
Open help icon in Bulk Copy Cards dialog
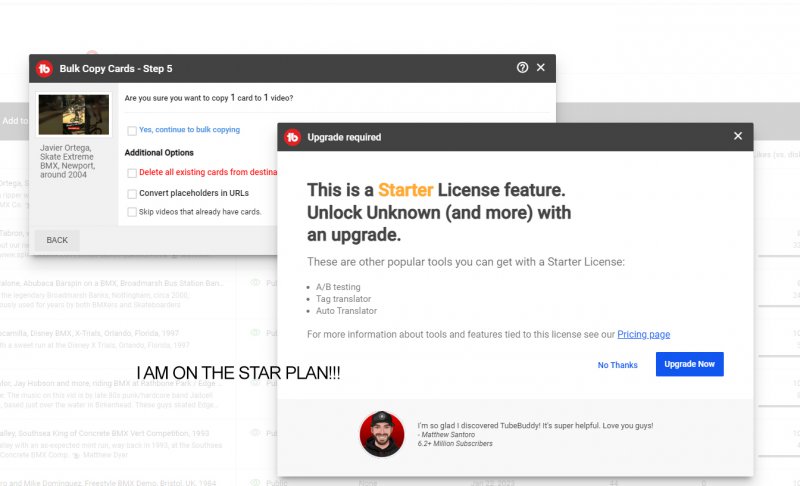[522, 68]
